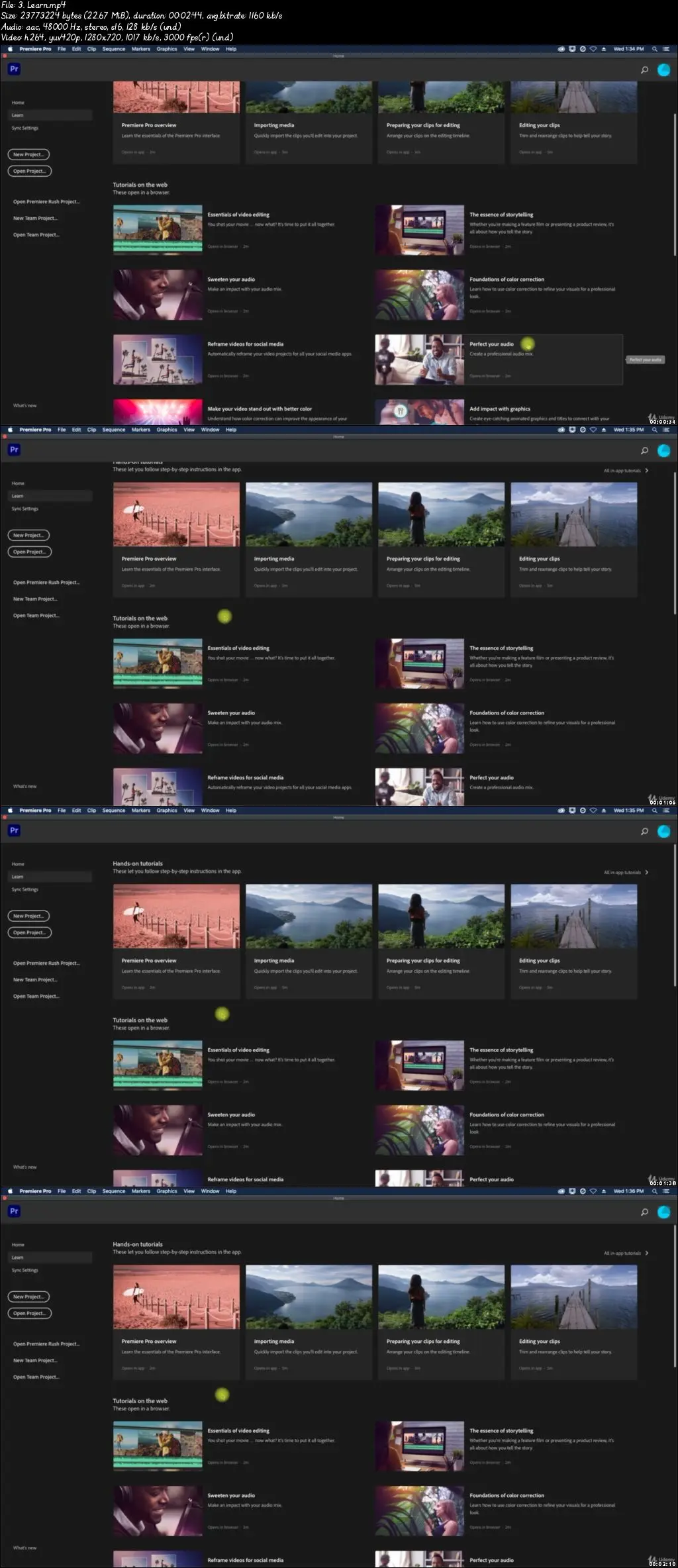Click the Spotlight icon in the top frame's menu bar
This screenshot has height=1568, width=678.
(655, 49)
